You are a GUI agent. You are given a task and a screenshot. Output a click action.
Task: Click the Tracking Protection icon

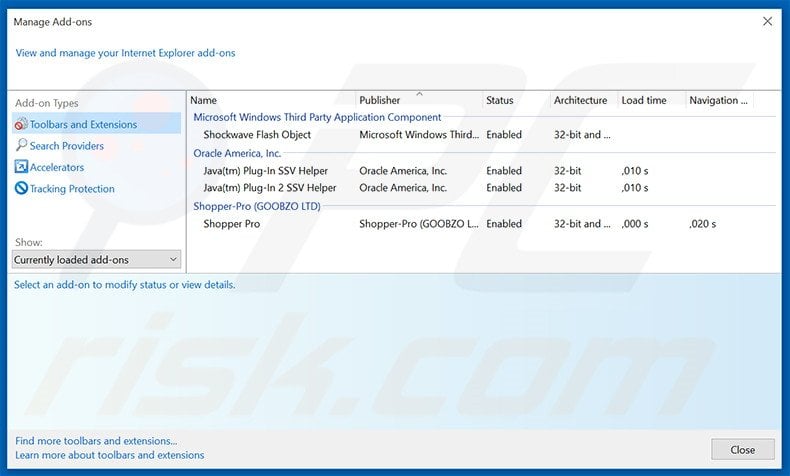pos(21,189)
